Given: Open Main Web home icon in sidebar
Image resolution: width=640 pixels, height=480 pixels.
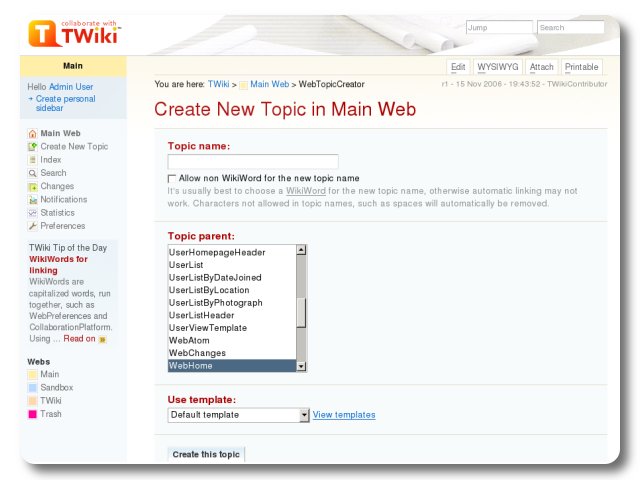Looking at the screenshot, I should 33,133.
